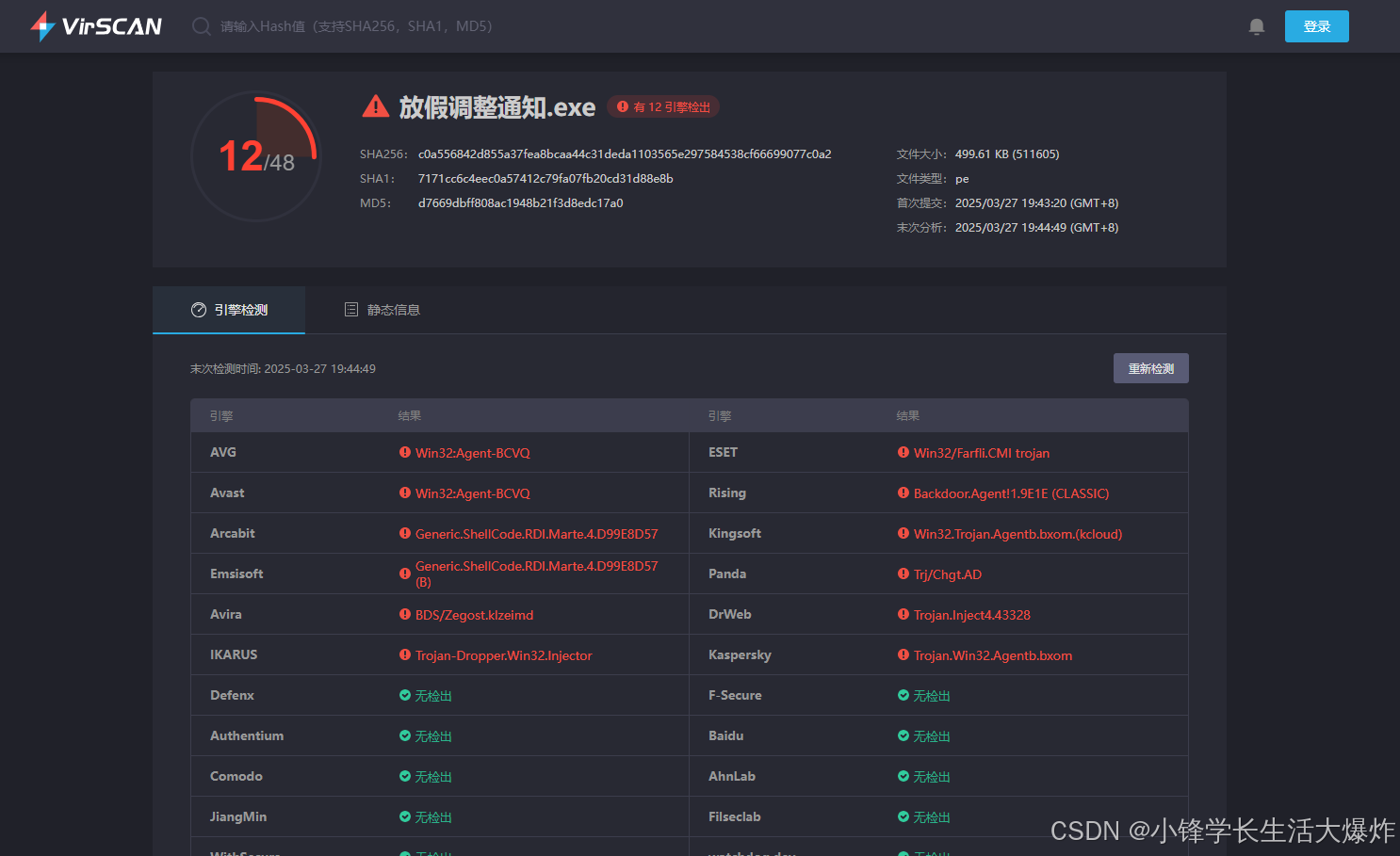Click green check icon in Authentium row
This screenshot has height=856, width=1400.
point(405,735)
